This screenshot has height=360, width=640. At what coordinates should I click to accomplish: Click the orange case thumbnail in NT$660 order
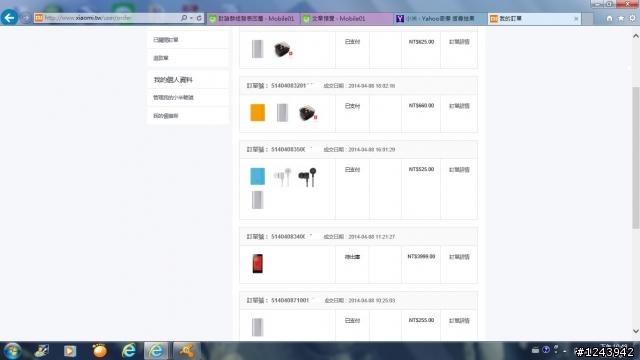[x=258, y=113]
